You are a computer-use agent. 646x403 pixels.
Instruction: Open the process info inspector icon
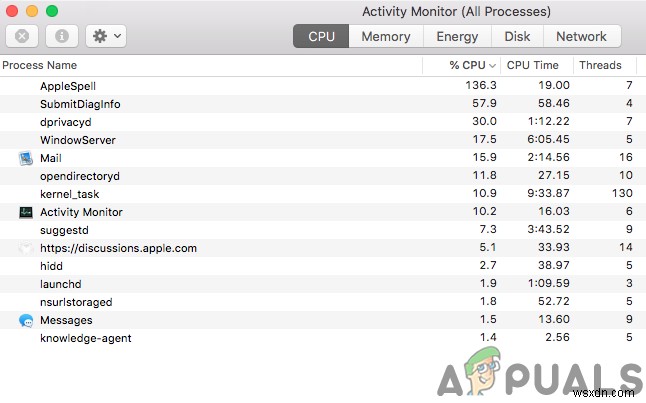pyautogui.click(x=62, y=36)
